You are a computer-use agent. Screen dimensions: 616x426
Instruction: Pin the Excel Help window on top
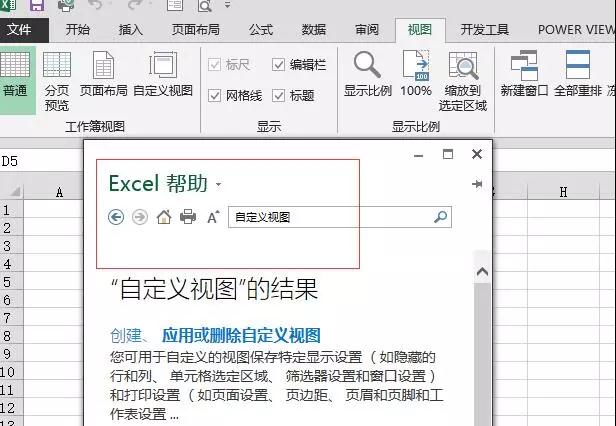click(x=477, y=184)
